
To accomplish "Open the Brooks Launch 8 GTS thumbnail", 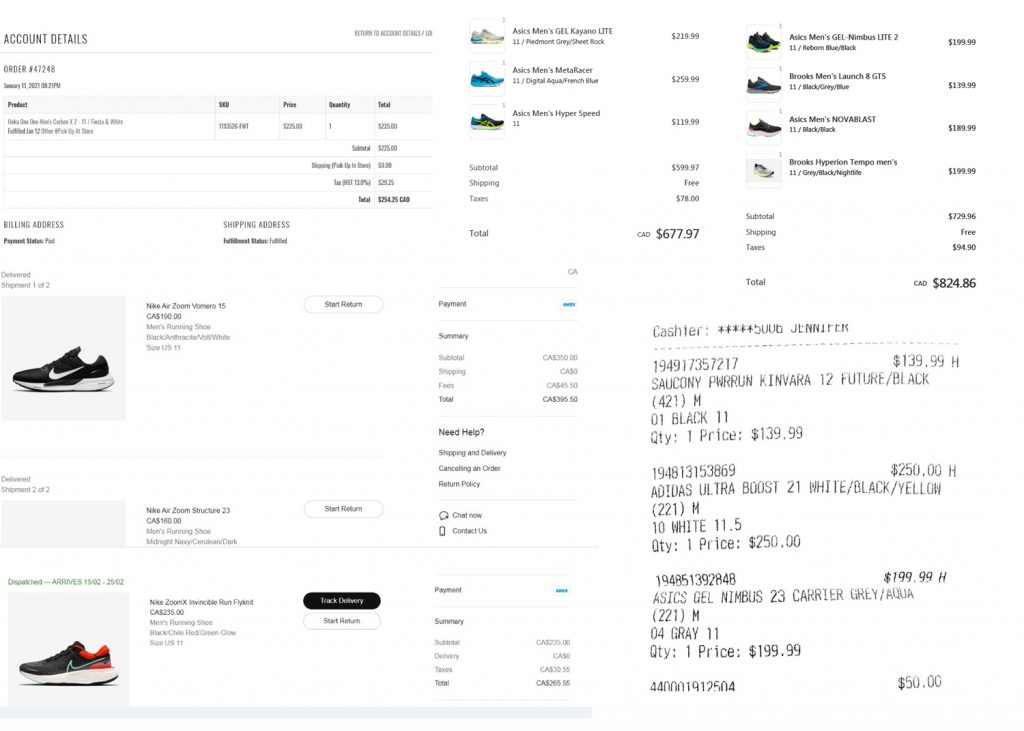I will click(x=763, y=85).
